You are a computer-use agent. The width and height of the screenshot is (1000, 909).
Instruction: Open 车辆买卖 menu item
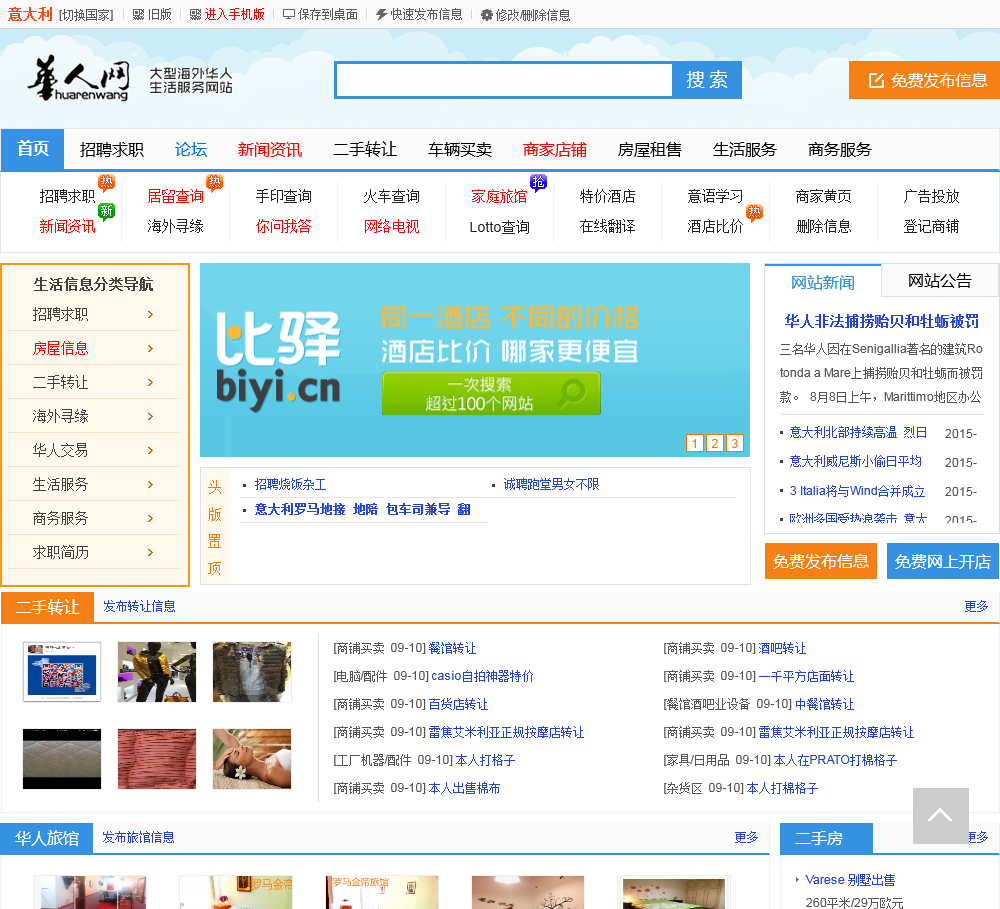[460, 149]
